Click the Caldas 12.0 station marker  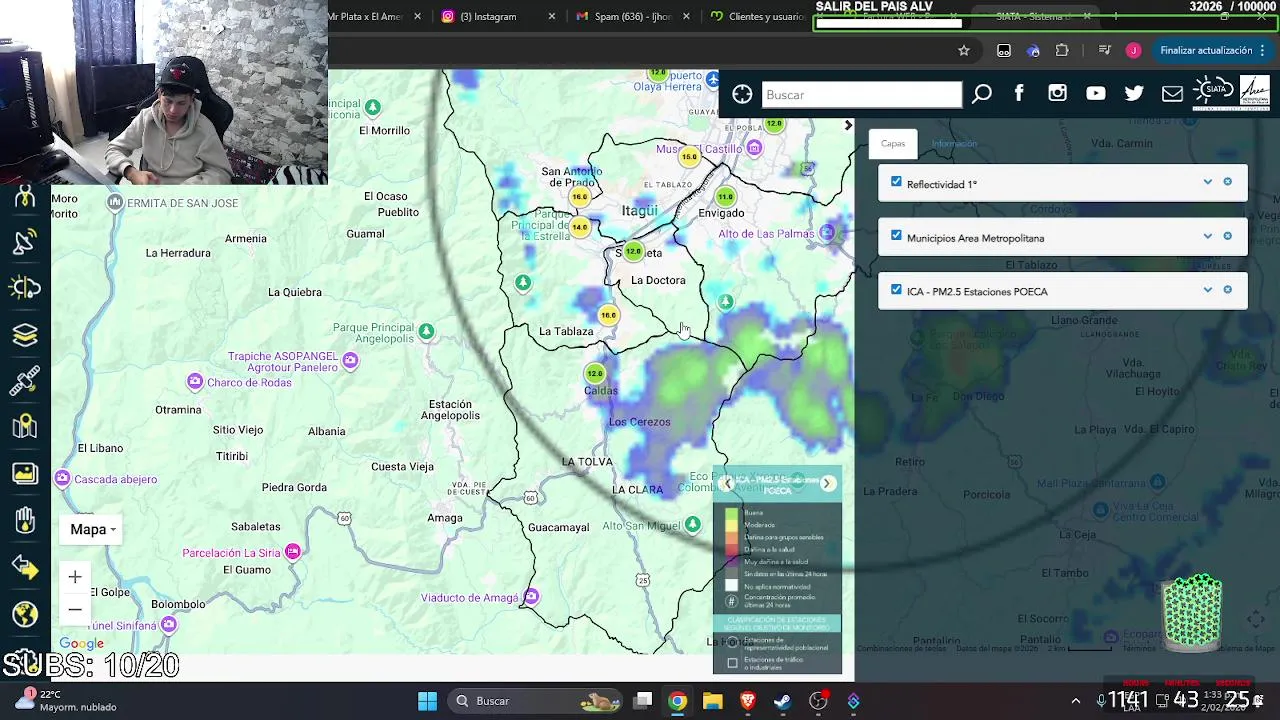click(595, 374)
